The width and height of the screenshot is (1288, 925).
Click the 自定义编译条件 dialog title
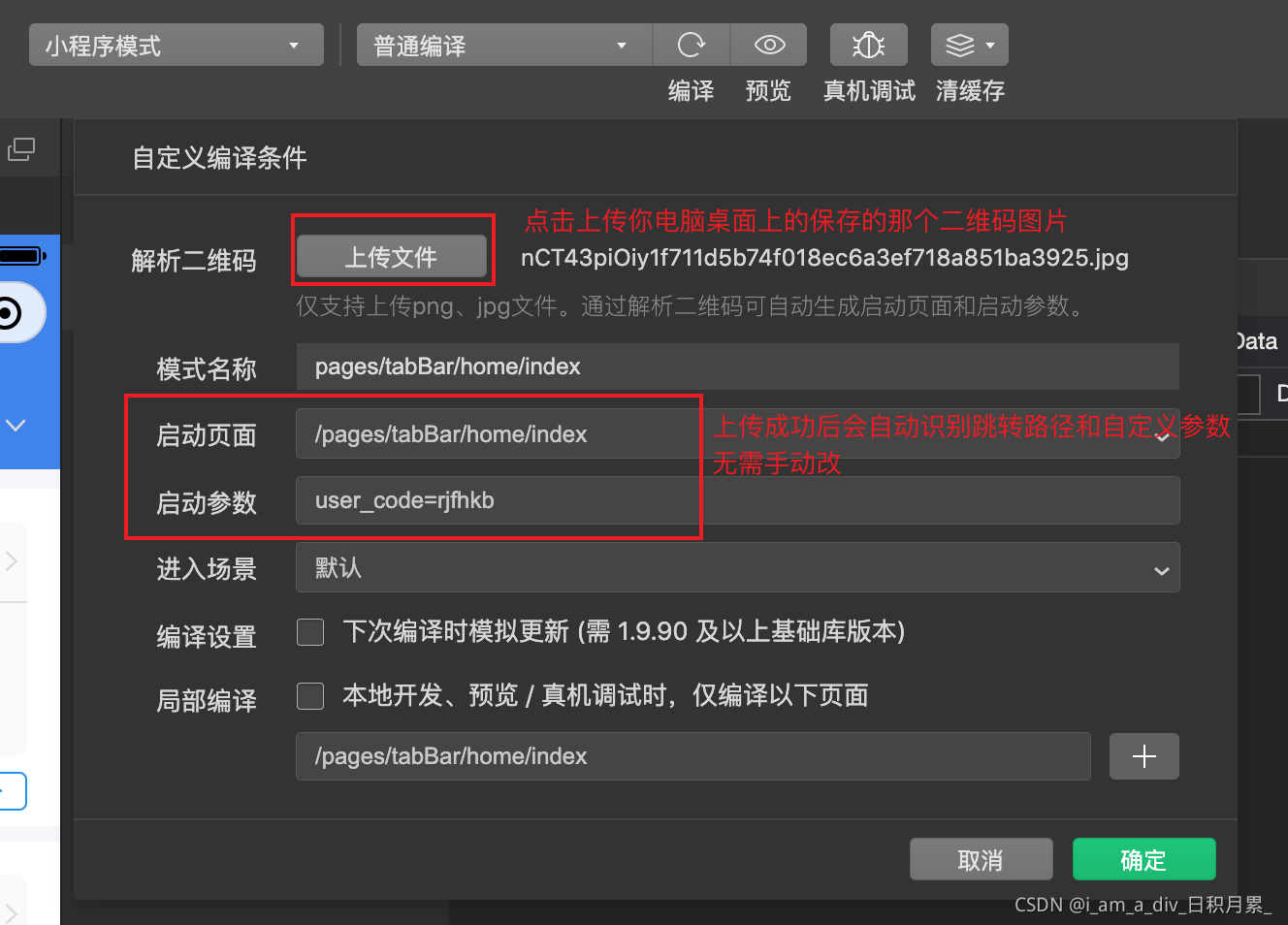[219, 158]
